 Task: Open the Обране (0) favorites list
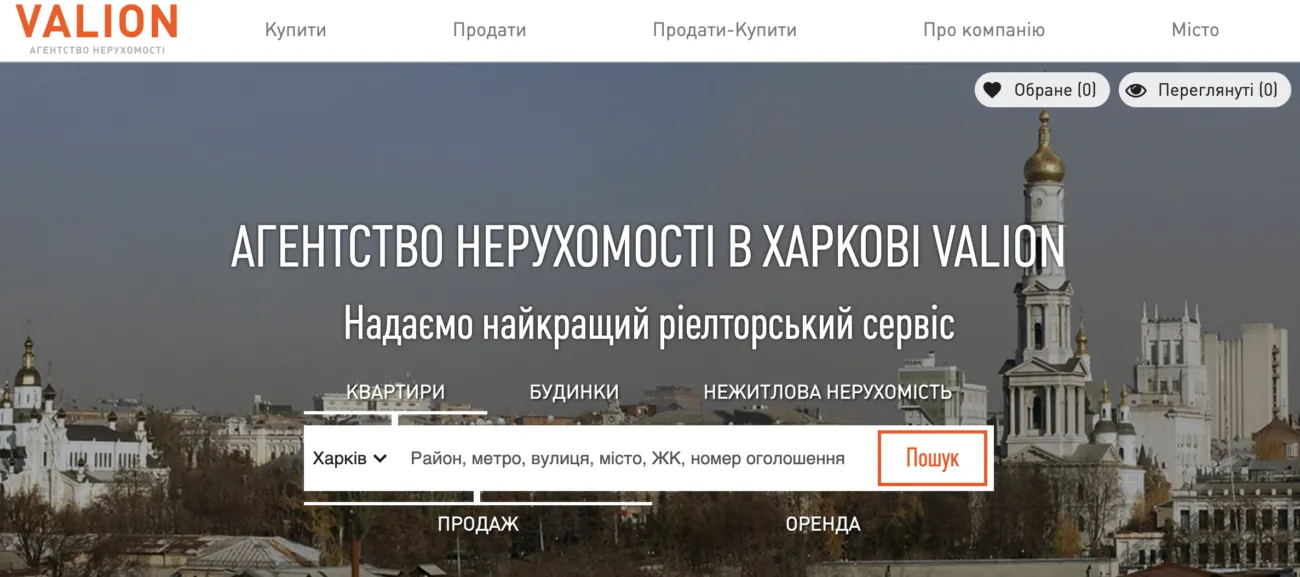click(x=1042, y=90)
